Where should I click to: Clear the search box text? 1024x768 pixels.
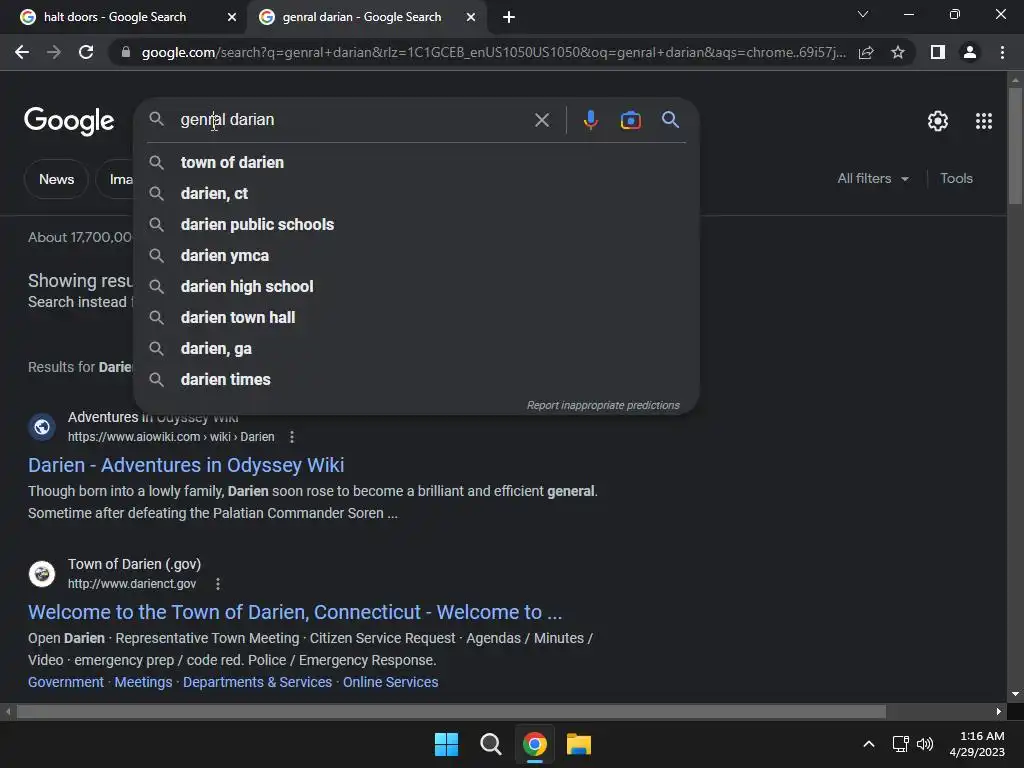pyautogui.click(x=542, y=120)
